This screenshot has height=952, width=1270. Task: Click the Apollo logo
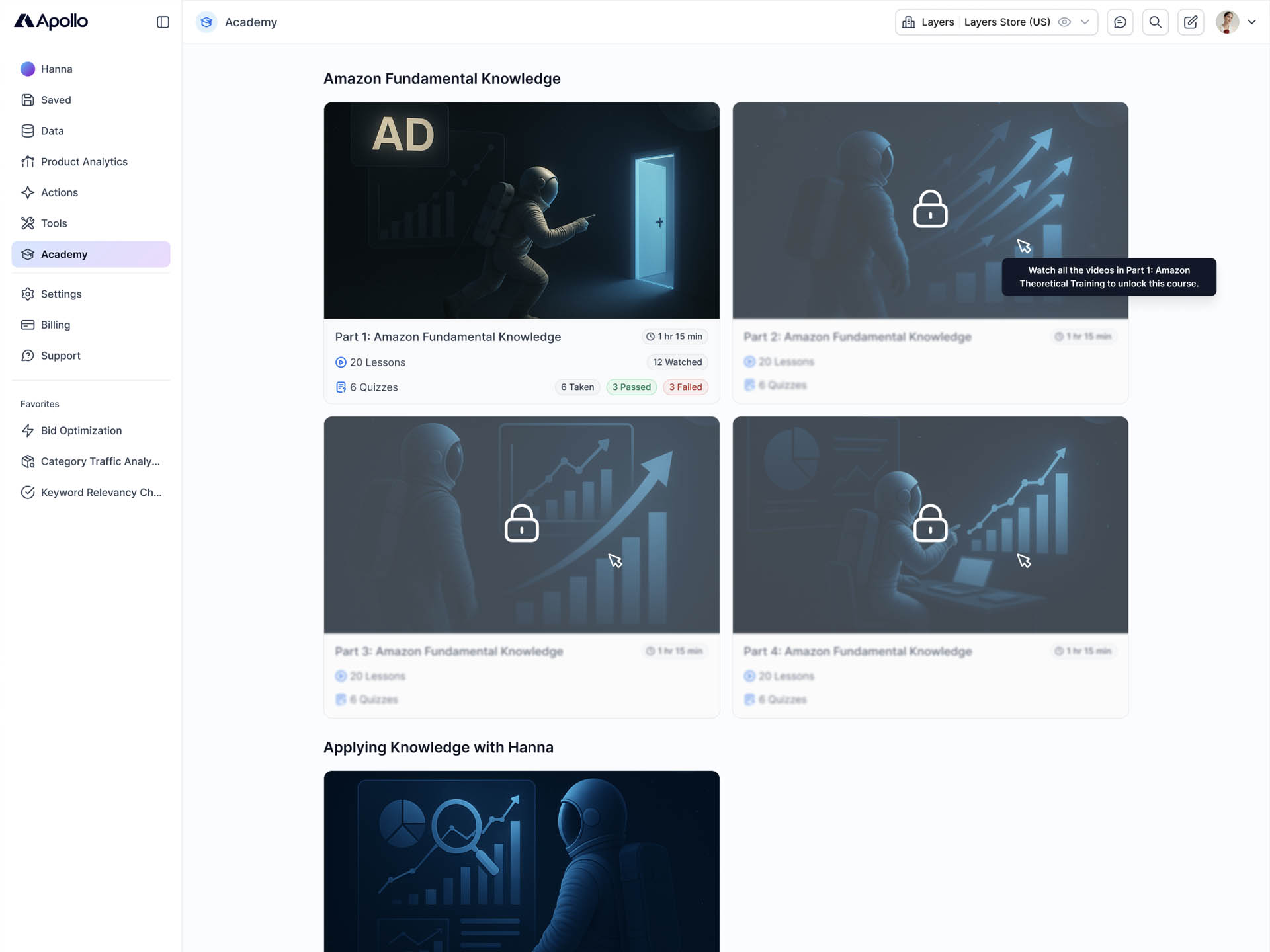(x=51, y=21)
